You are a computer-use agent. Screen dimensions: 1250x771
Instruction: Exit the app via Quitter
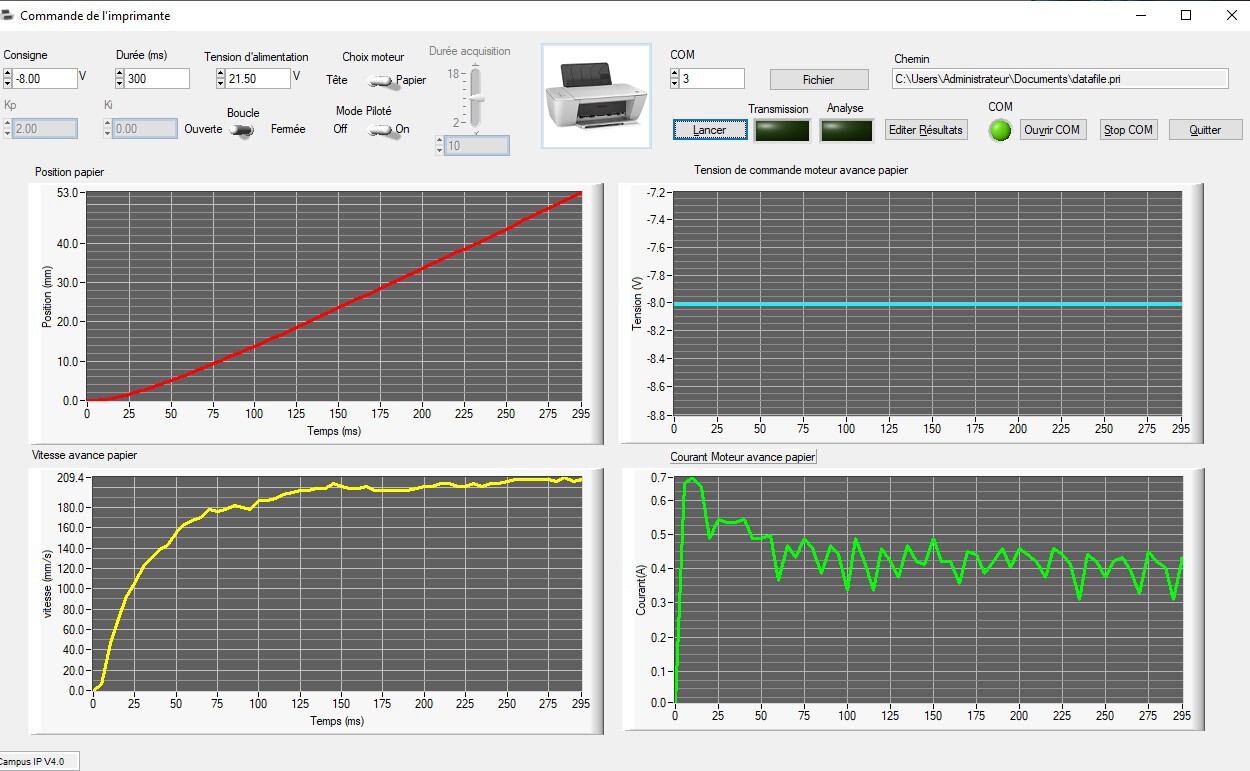(1205, 130)
